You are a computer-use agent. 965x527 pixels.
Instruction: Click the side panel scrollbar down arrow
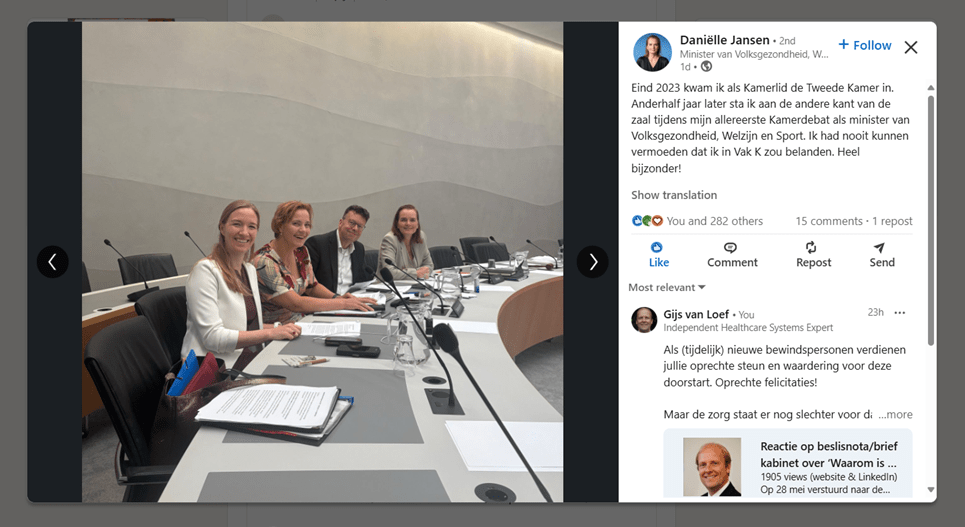coord(931,490)
